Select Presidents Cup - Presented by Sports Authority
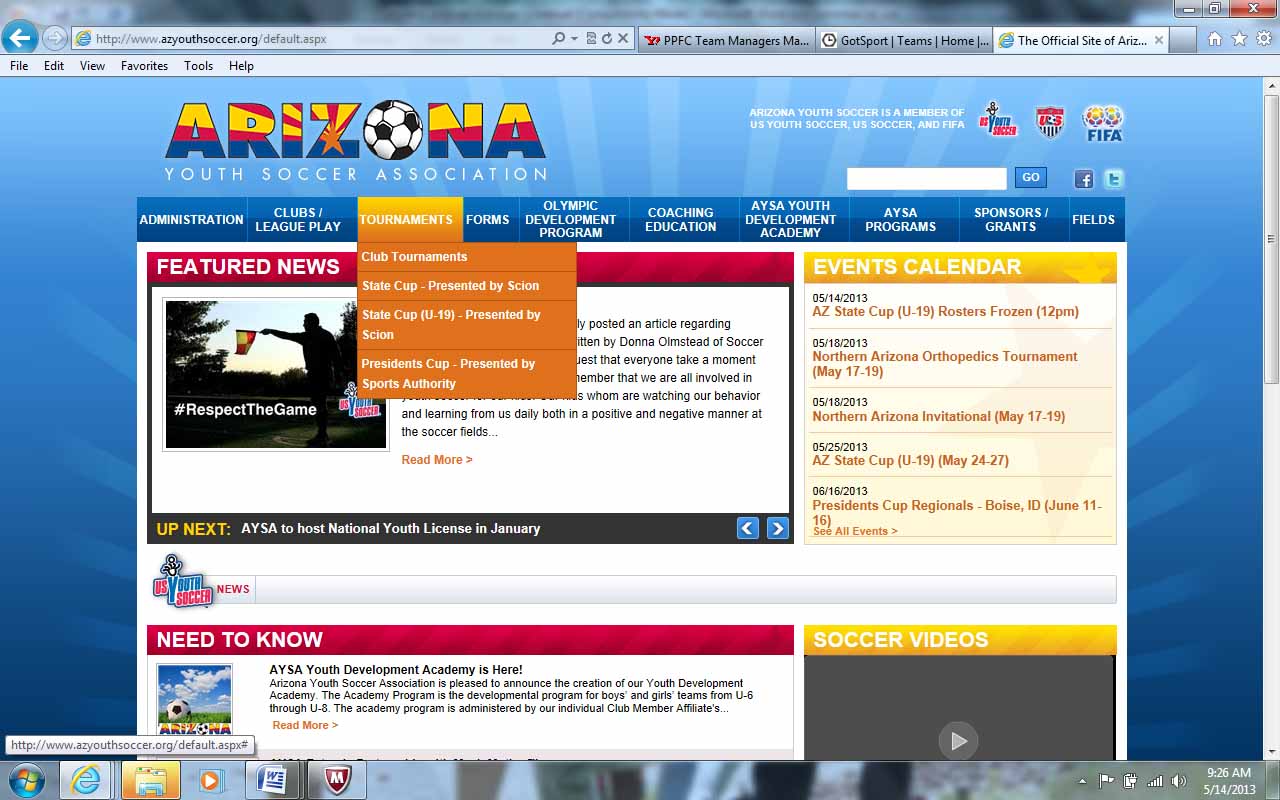The image size is (1280, 800). coord(467,374)
